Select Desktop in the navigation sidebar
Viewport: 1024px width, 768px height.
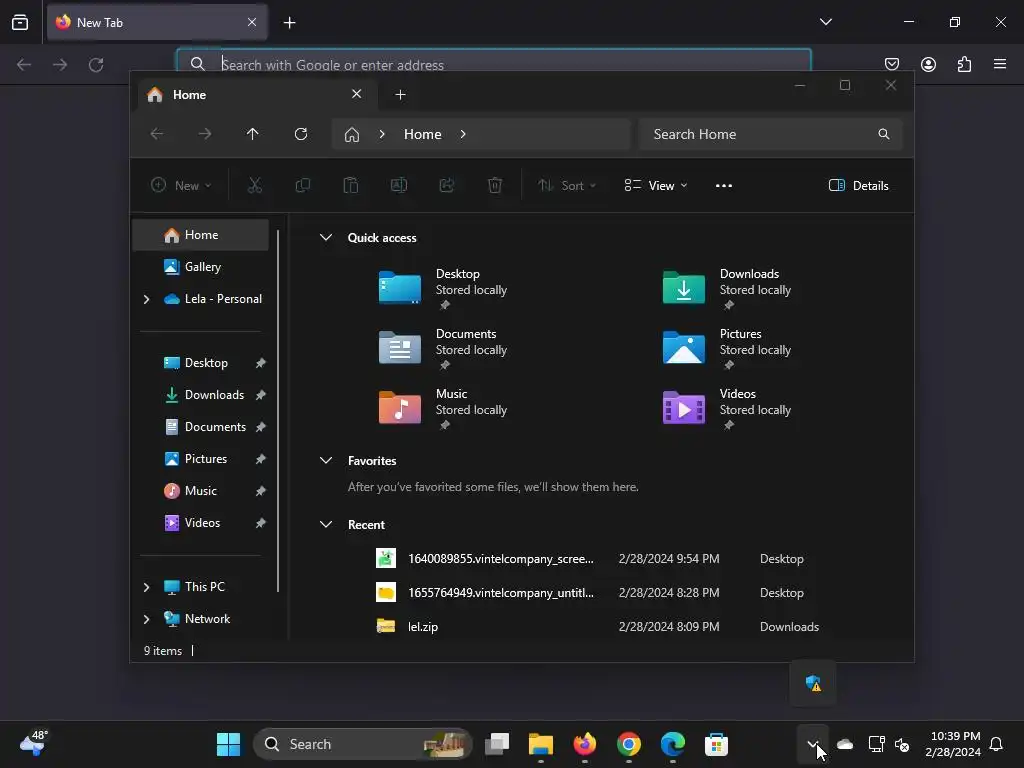point(200,363)
